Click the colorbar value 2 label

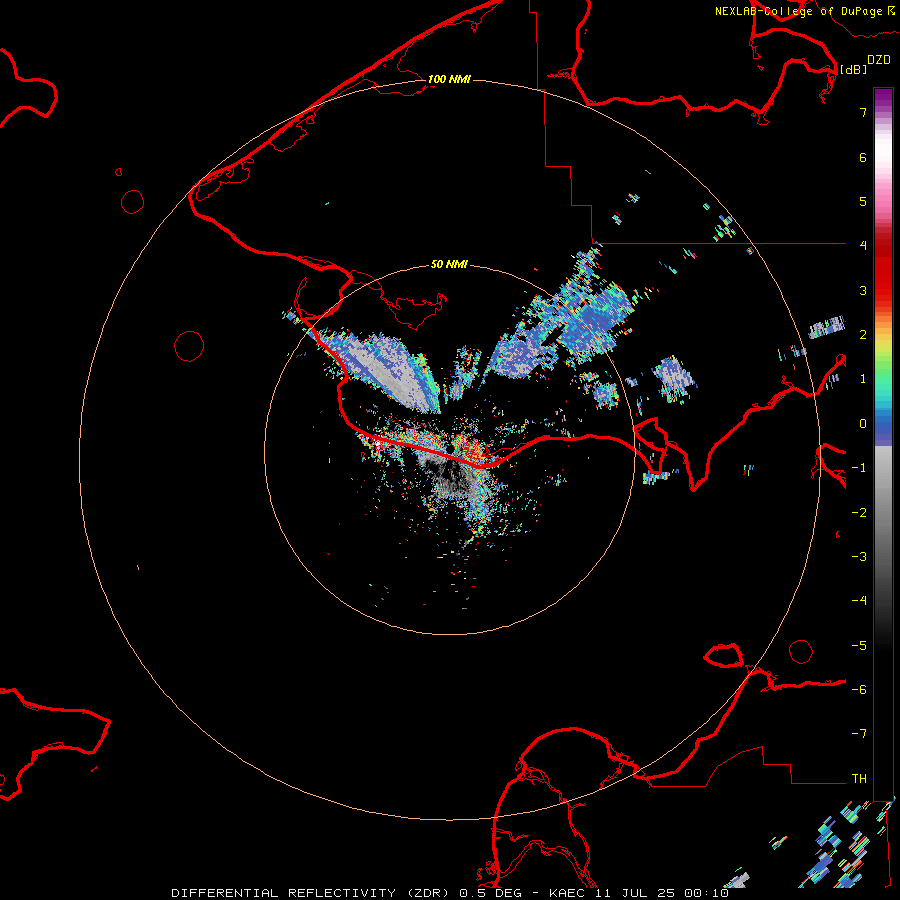pos(863,335)
